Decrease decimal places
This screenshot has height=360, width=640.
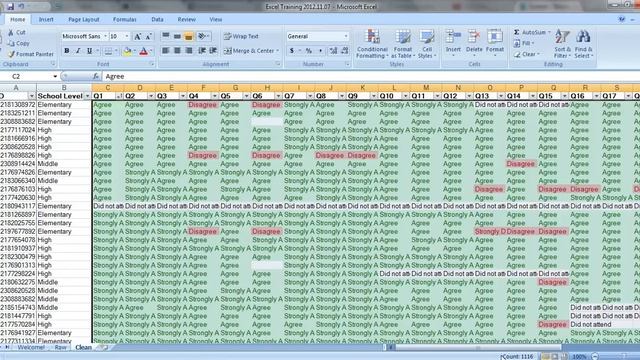[x=345, y=51]
